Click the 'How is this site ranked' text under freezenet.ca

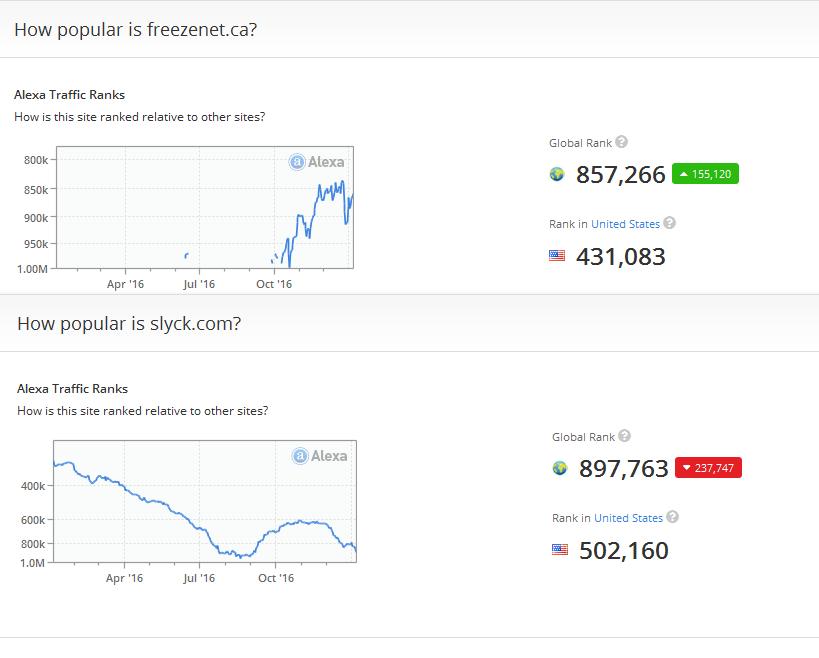pyautogui.click(x=139, y=117)
